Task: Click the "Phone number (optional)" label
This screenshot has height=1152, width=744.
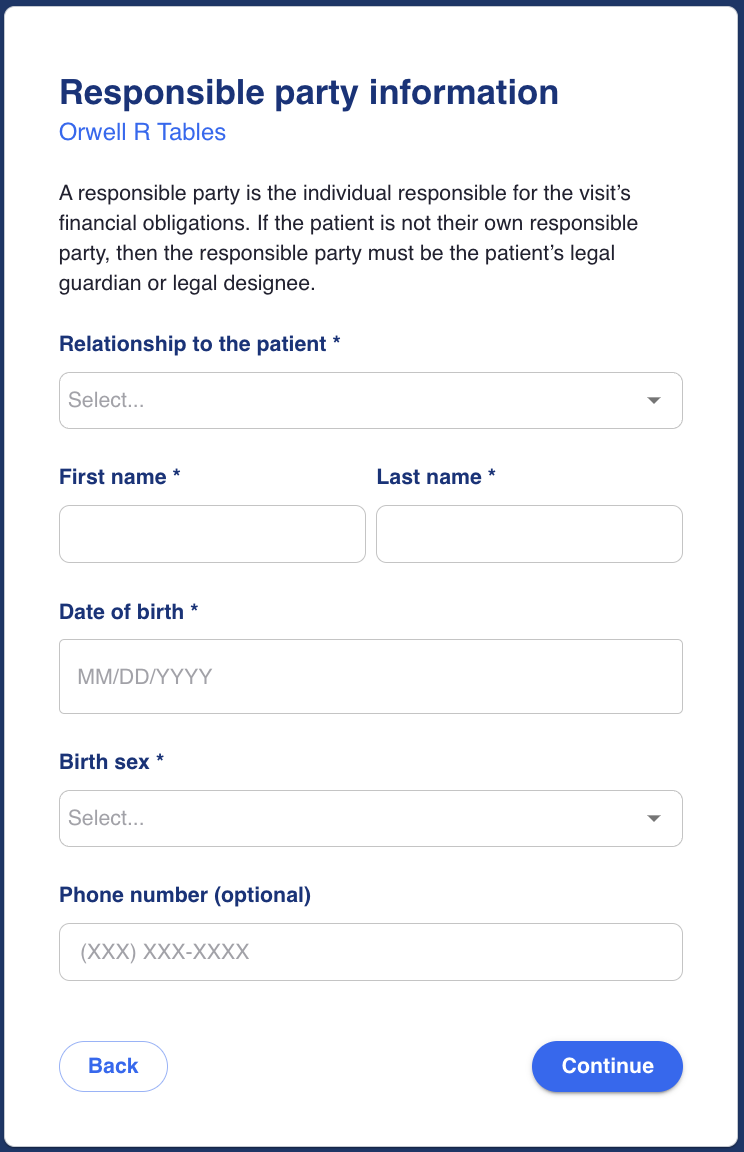Action: [185, 895]
